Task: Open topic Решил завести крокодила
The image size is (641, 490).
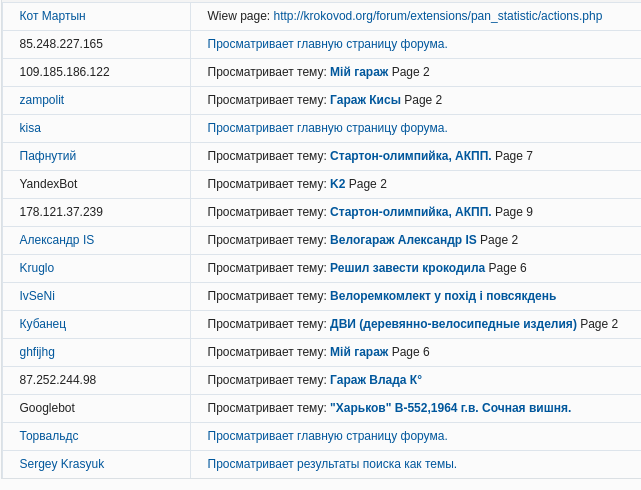Action: pos(407,268)
